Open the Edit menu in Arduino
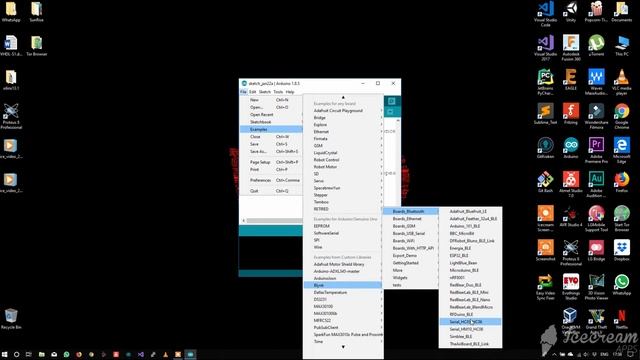This screenshot has height=360, width=640. coord(253,92)
